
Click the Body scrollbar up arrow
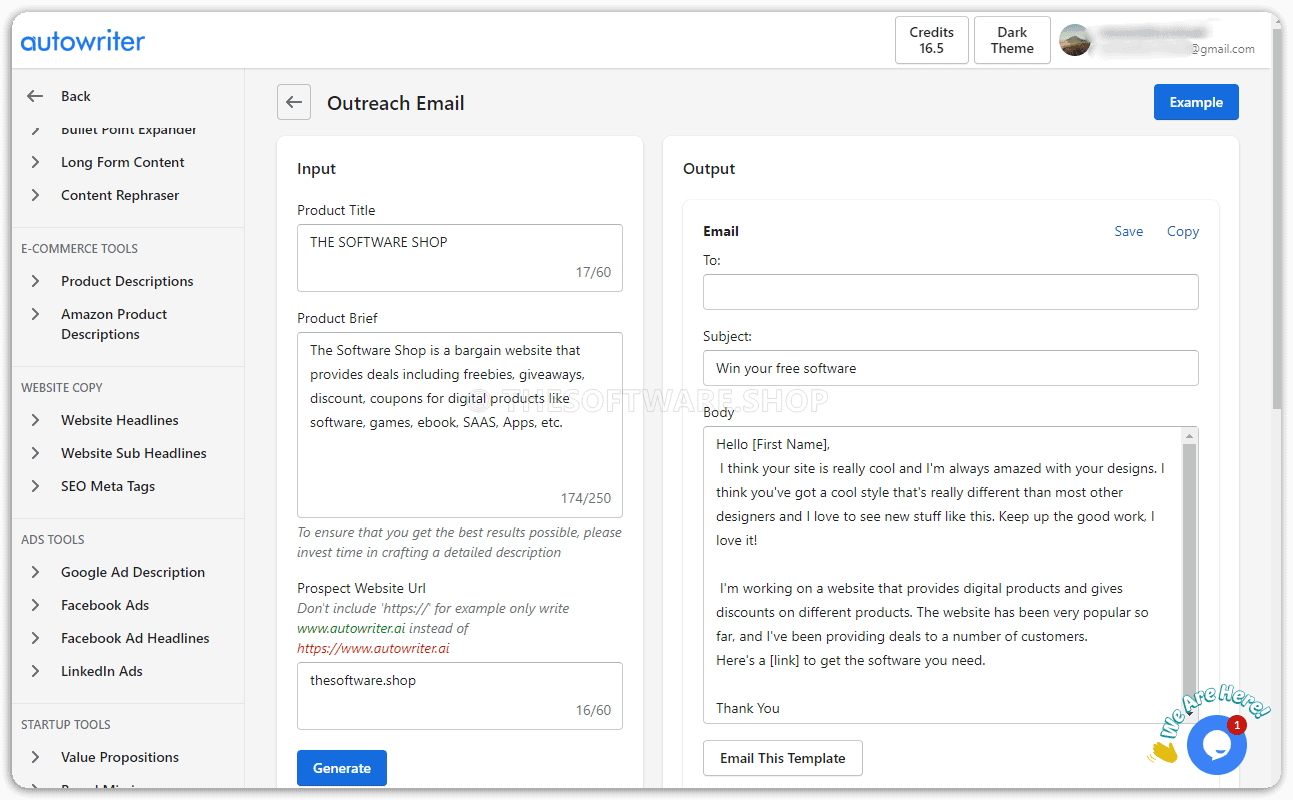tap(1190, 436)
